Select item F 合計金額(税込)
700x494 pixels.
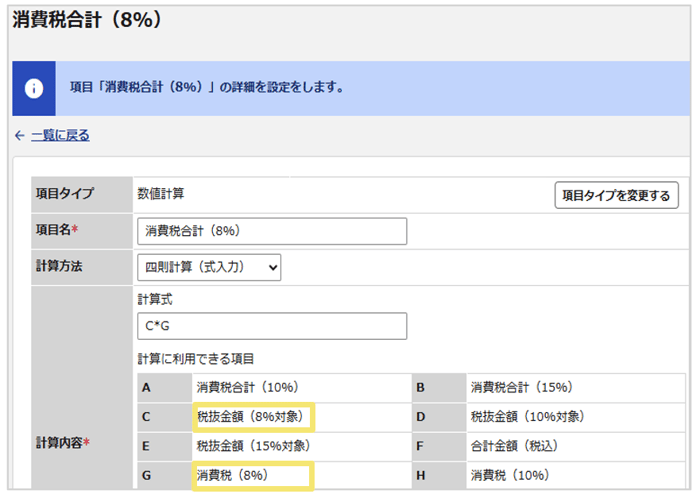(x=514, y=446)
